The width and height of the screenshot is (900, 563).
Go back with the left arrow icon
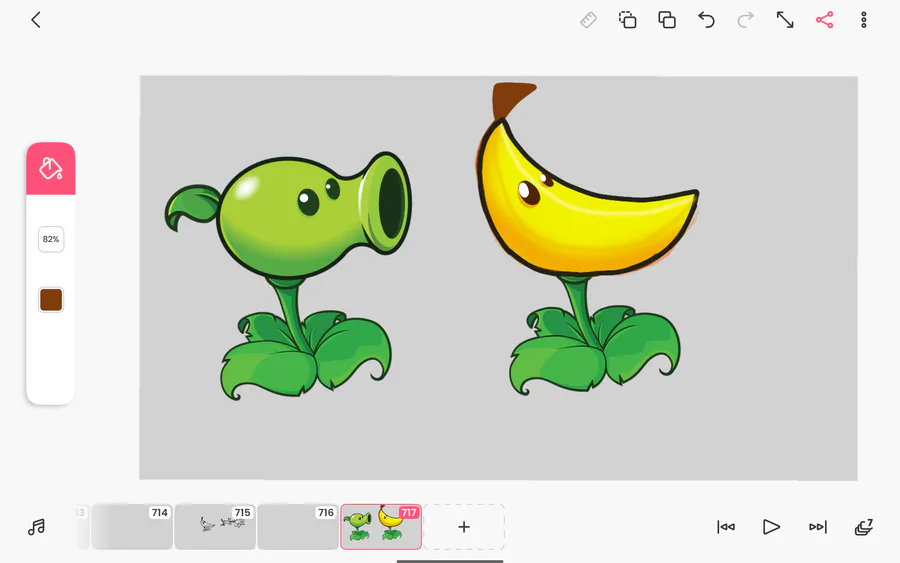(x=36, y=20)
